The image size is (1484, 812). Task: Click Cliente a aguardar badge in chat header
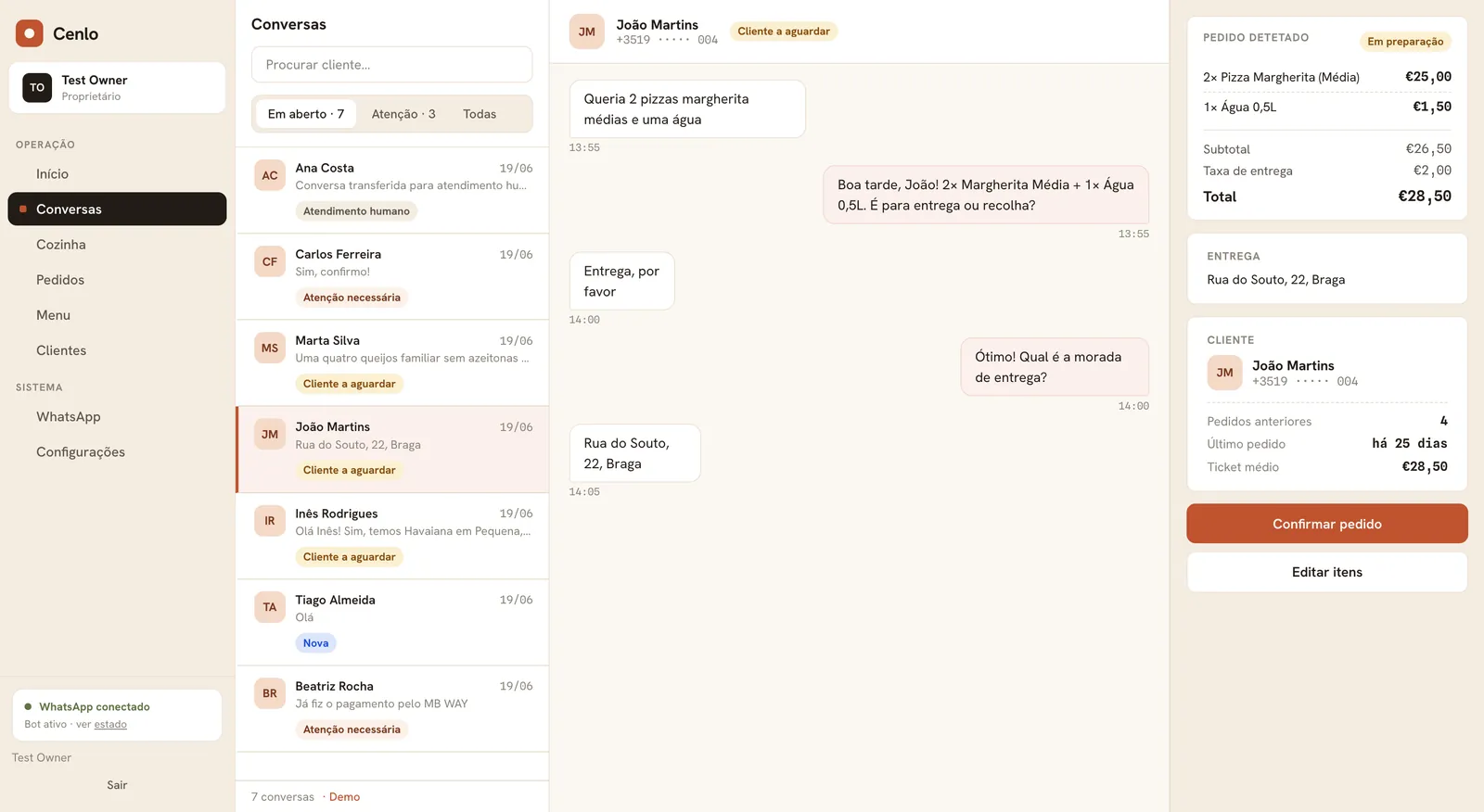point(784,32)
